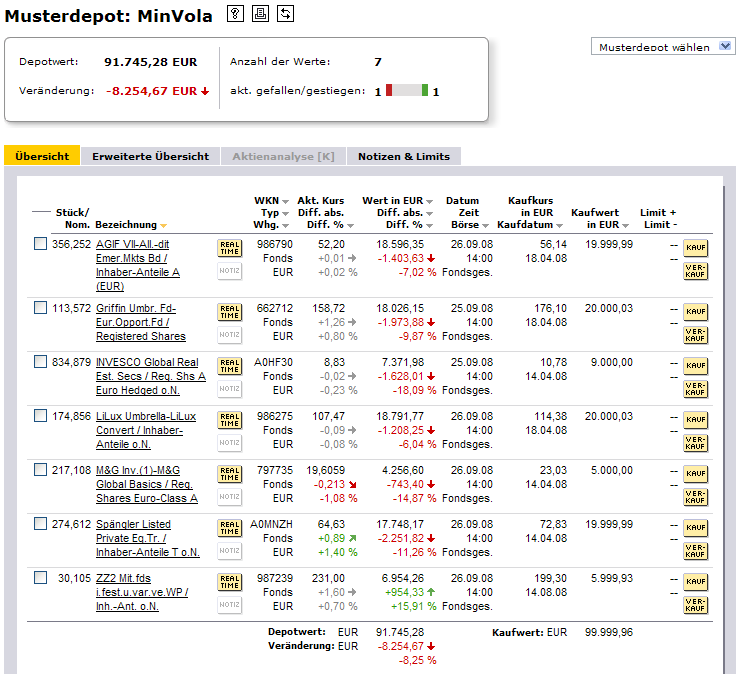Click the help question mark icon
Image resolution: width=741 pixels, height=674 pixels.
point(235,13)
